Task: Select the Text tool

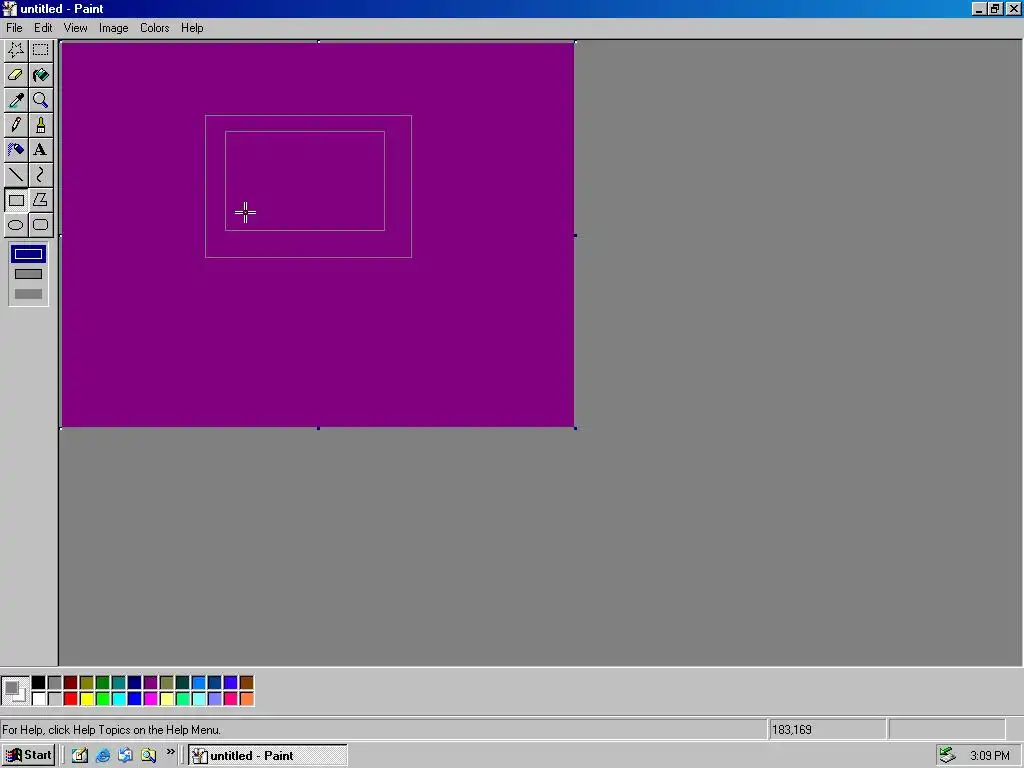Action: [40, 150]
